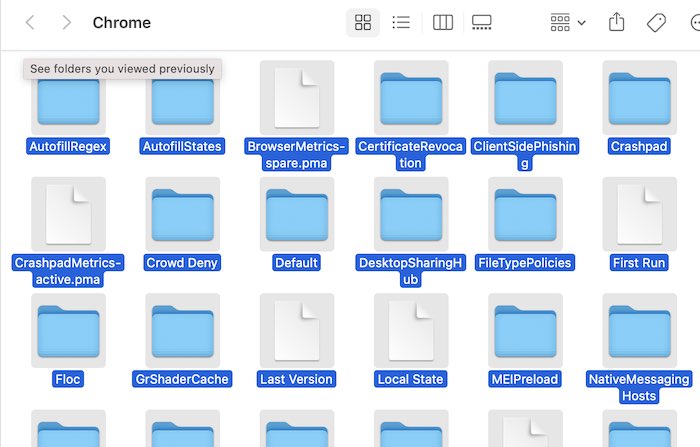Click the BrowserMetrics-spare.pma name label
Screen dimensions: 700x447
tap(296, 155)
